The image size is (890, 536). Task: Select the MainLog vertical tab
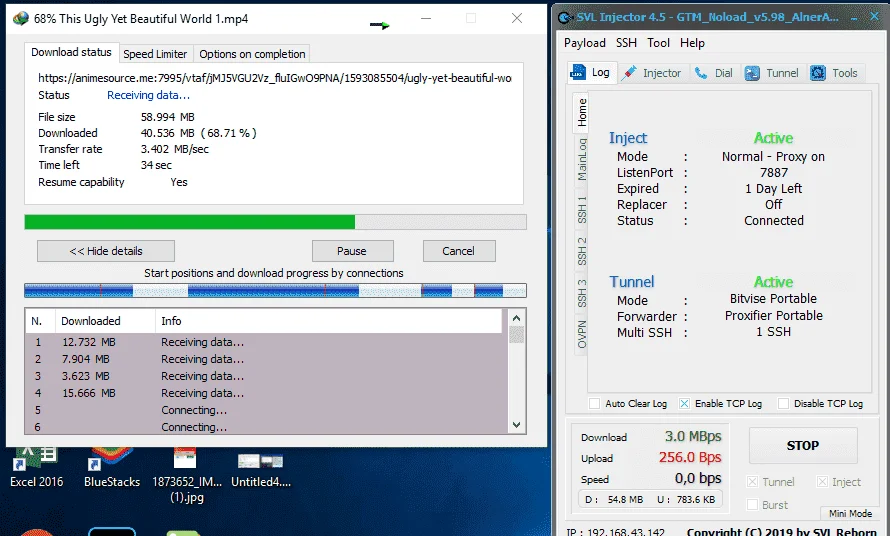click(582, 160)
